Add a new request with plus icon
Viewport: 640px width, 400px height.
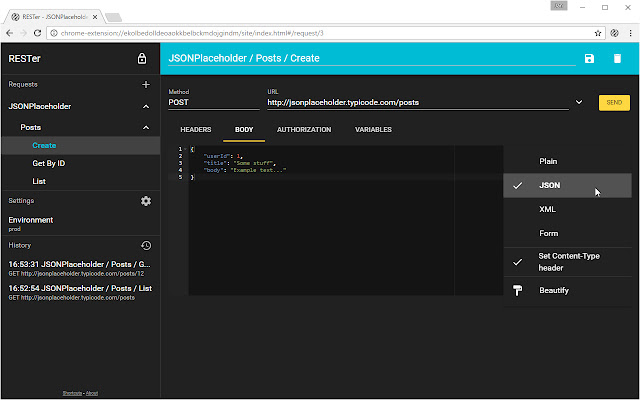pos(146,84)
